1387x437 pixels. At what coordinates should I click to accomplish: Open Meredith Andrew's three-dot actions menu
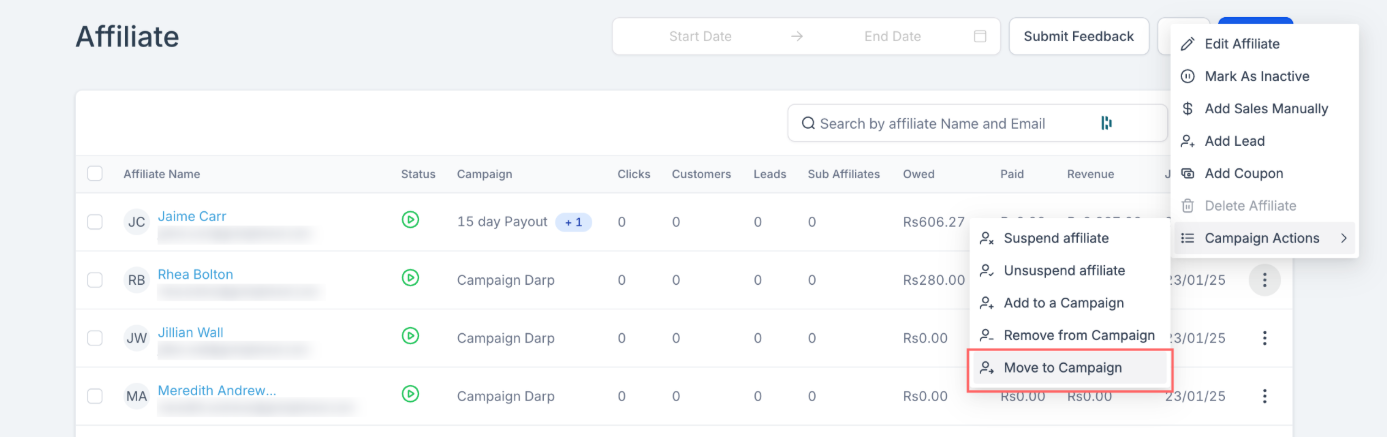(1264, 396)
